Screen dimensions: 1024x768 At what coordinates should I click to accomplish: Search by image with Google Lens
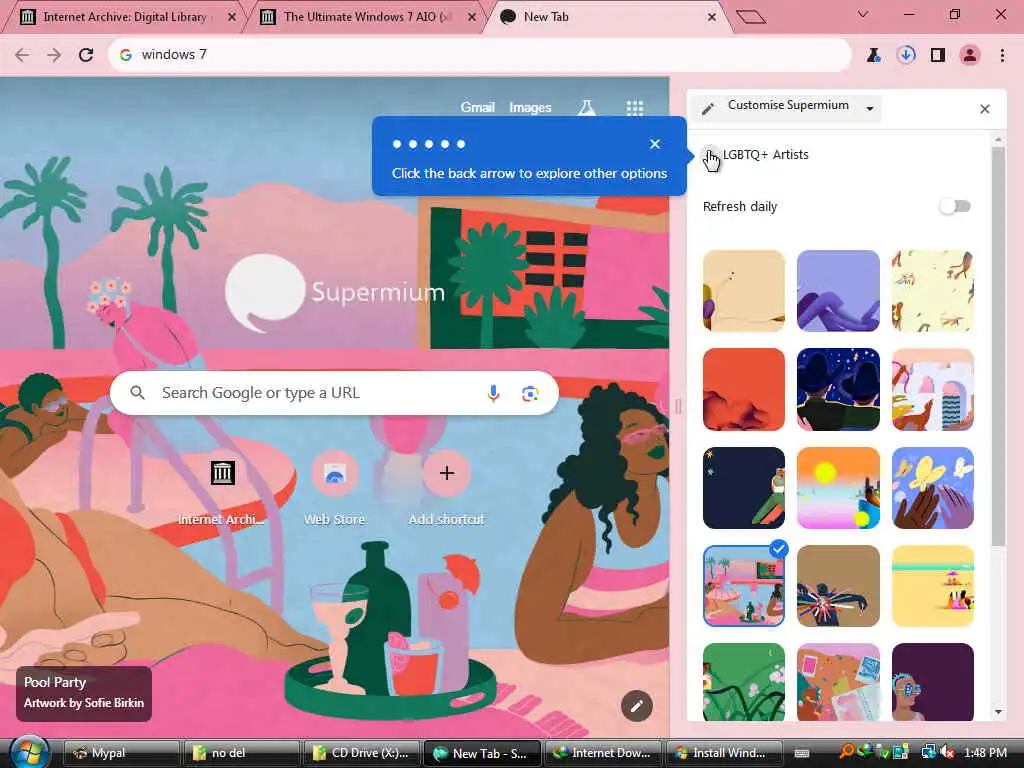pyautogui.click(x=530, y=393)
